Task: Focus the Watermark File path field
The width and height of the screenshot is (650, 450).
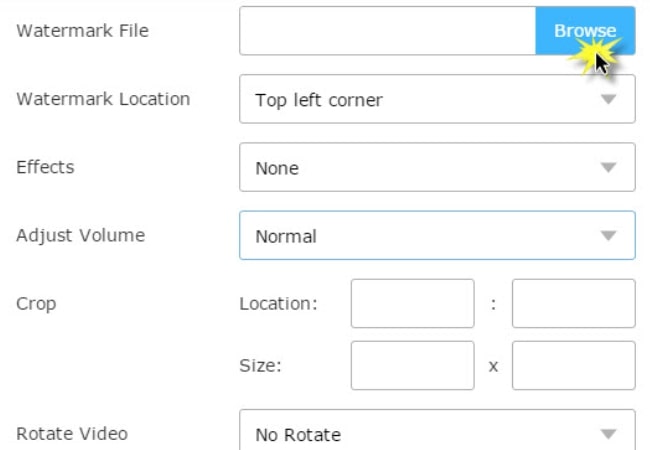Action: click(387, 31)
